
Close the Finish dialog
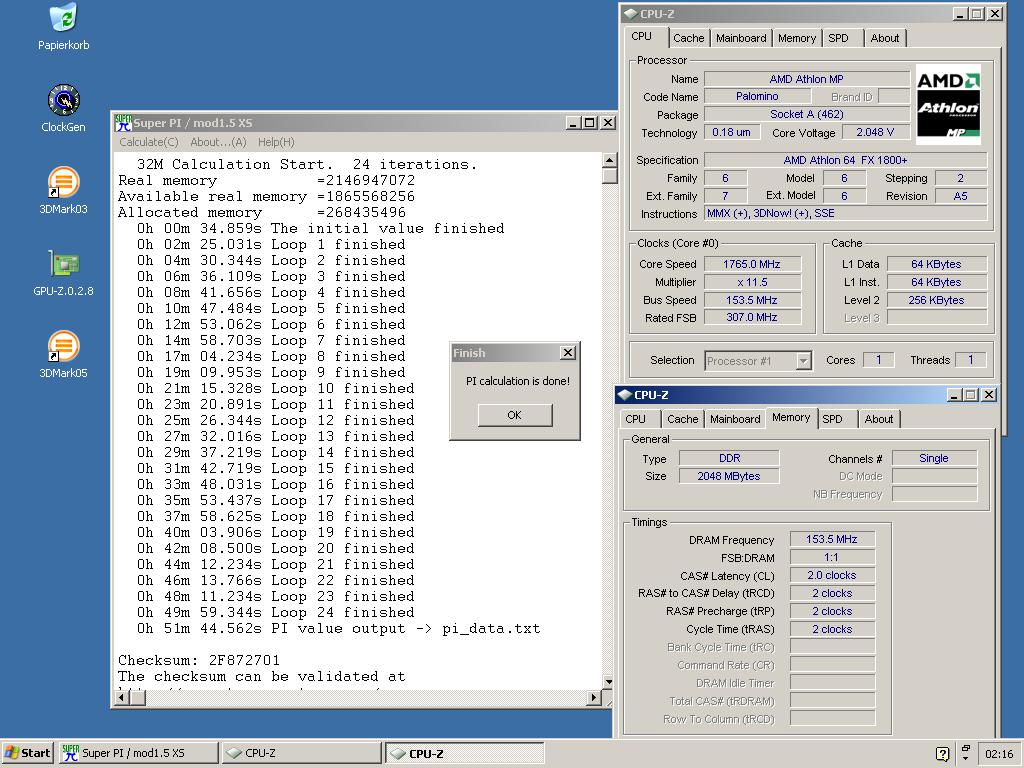(x=568, y=353)
